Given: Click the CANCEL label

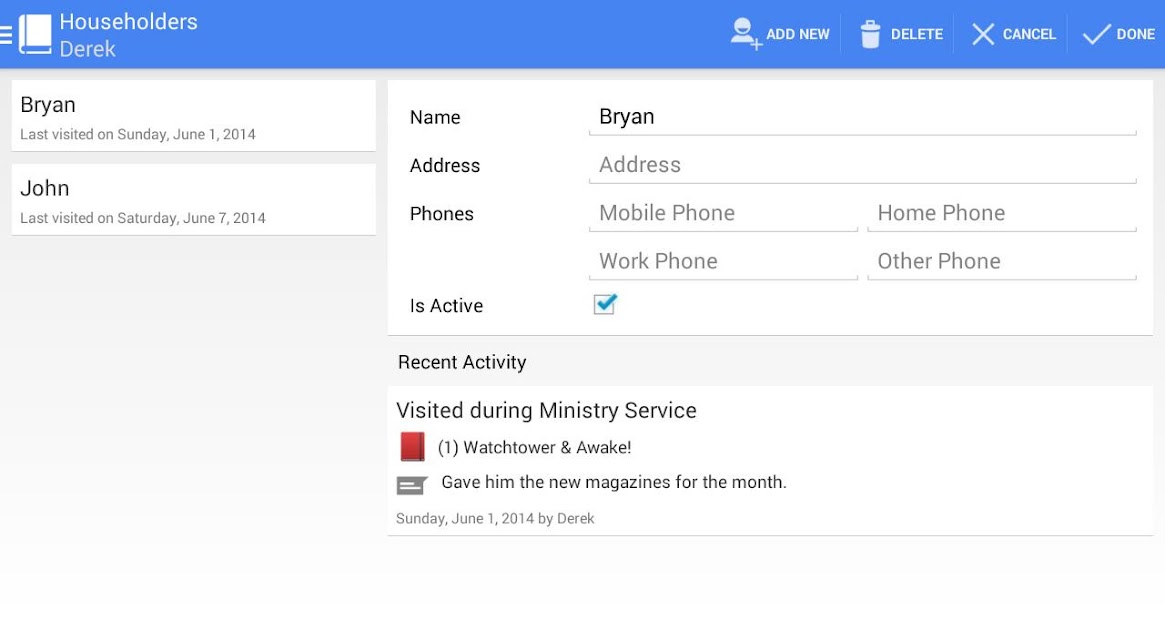Looking at the screenshot, I should pos(1029,34).
